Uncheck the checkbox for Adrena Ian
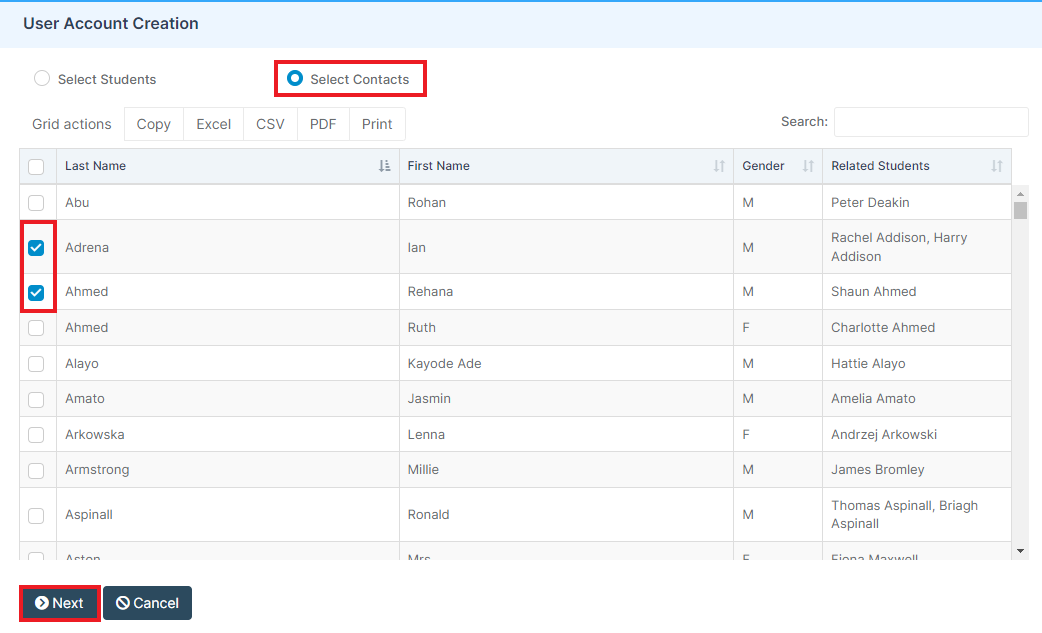The width and height of the screenshot is (1042, 633). tap(37, 248)
